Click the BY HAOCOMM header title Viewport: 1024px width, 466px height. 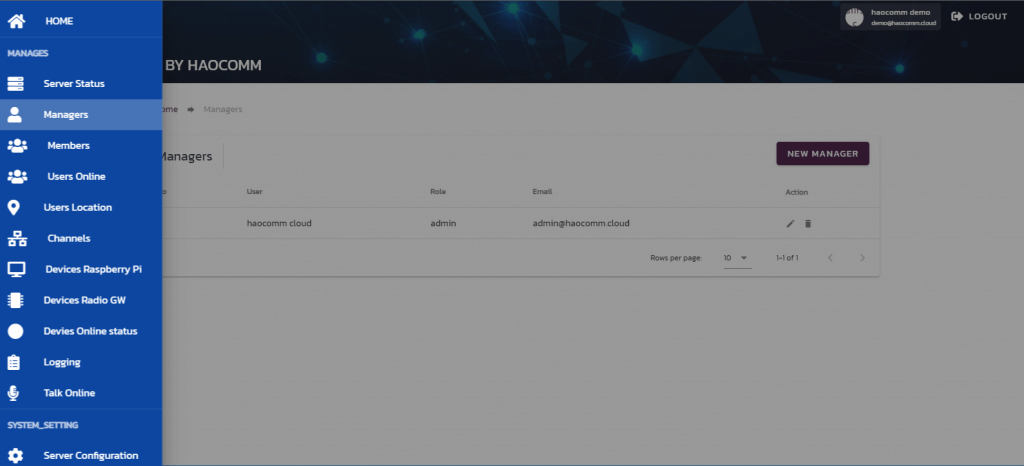pyautogui.click(x=213, y=65)
